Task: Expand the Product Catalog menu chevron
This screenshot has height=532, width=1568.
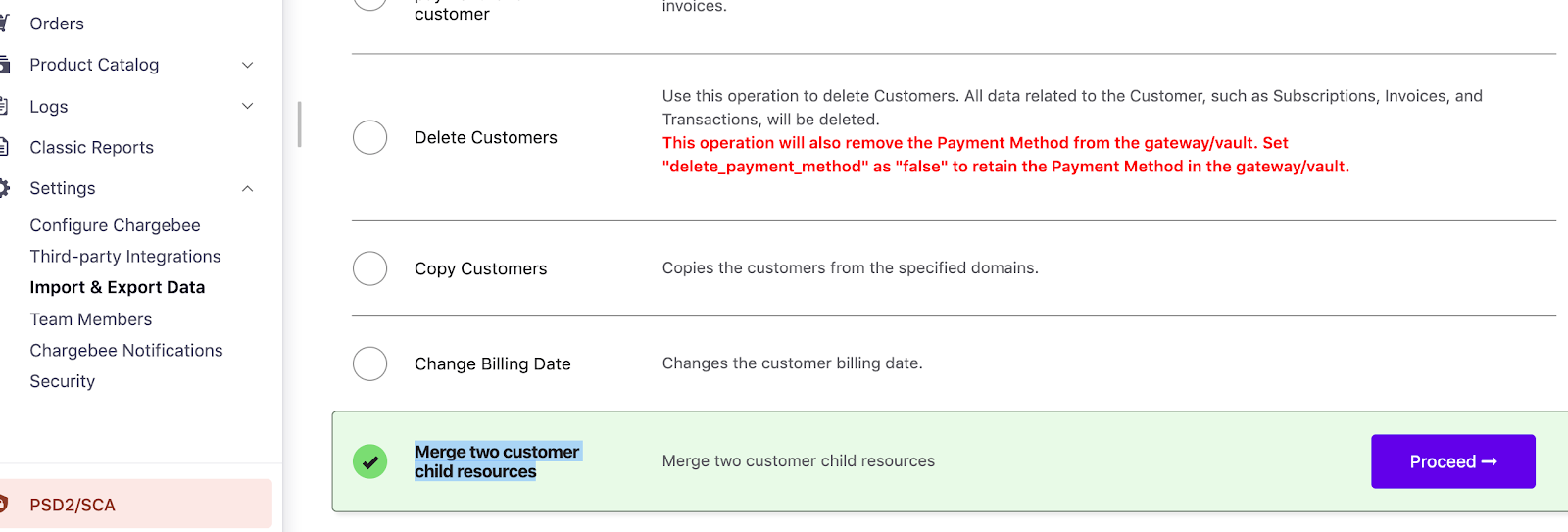Action: 248,65
